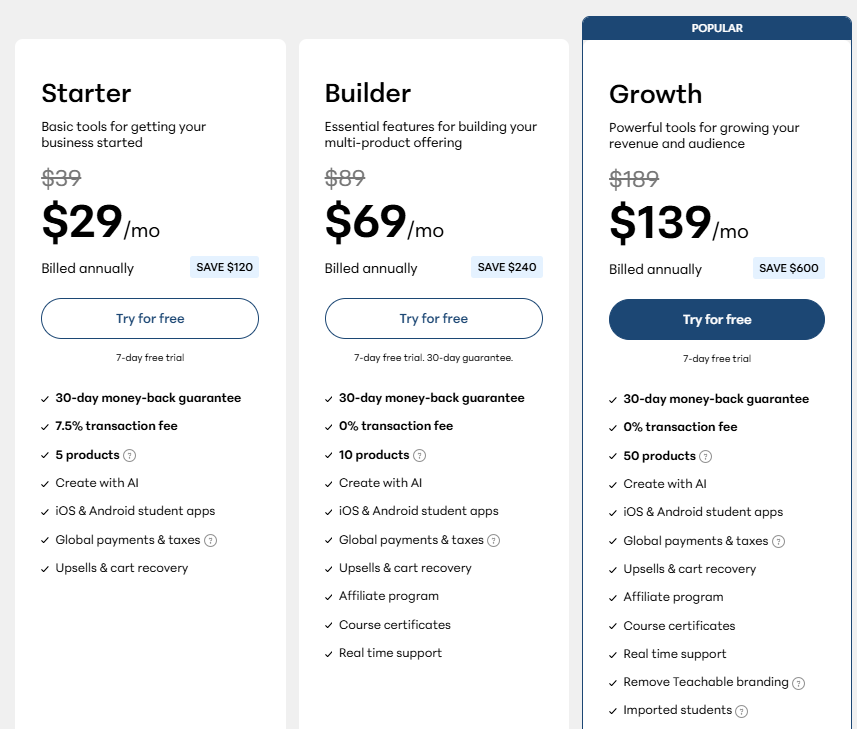Select the SAVE $120 badge on Starter
The image size is (857, 729).
click(x=225, y=267)
